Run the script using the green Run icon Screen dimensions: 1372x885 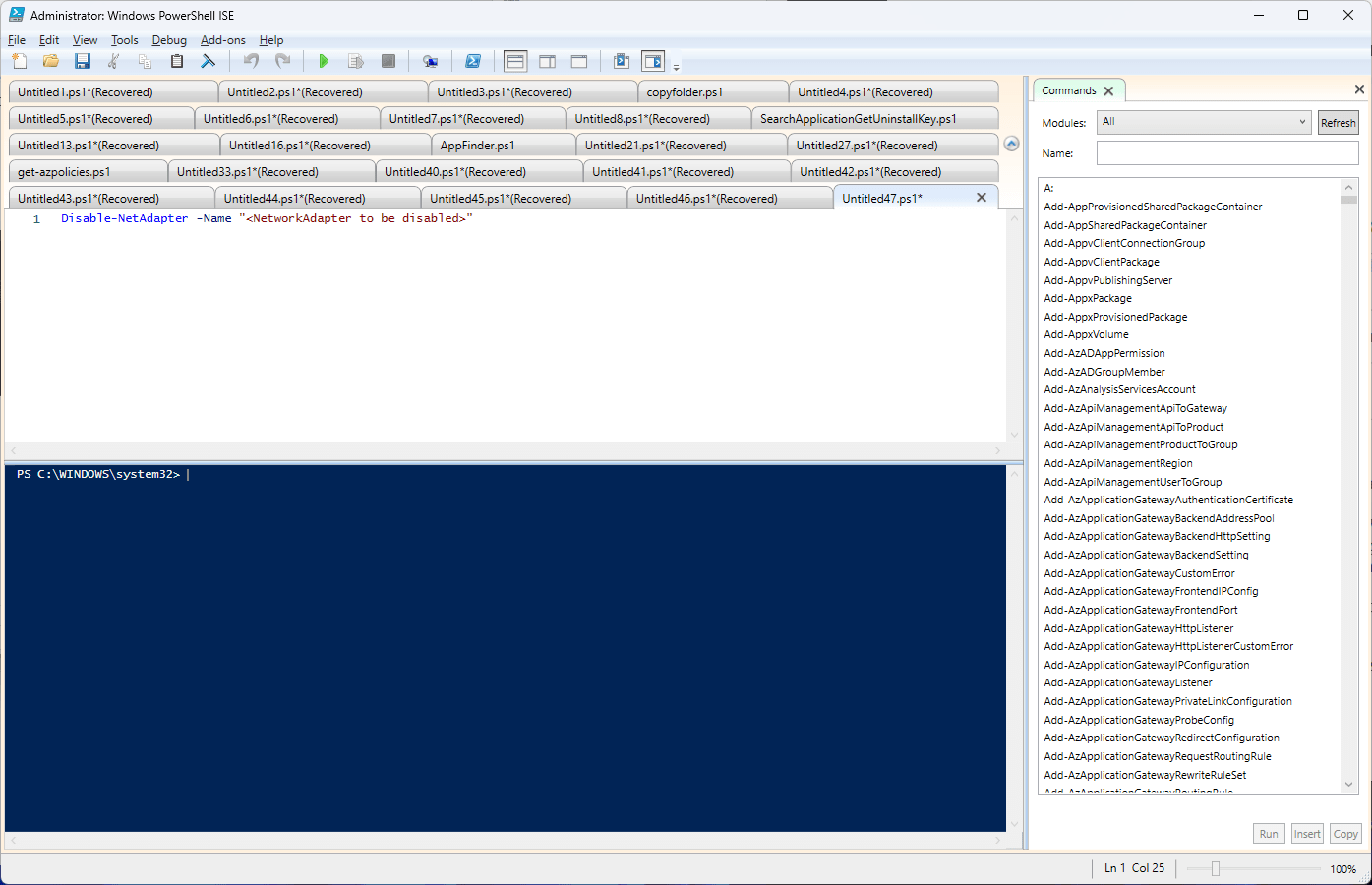coord(324,61)
